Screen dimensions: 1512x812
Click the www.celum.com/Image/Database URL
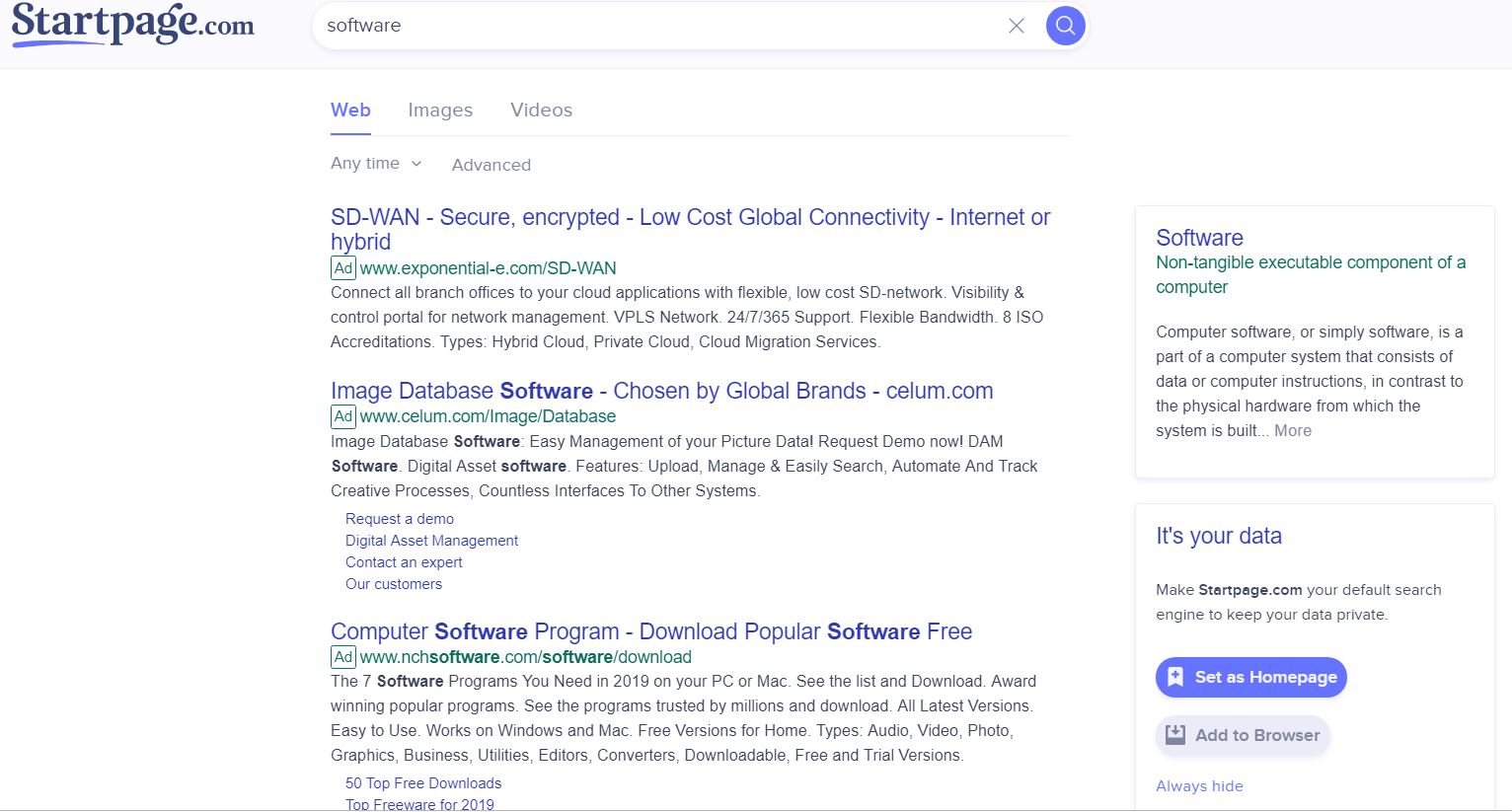click(488, 416)
